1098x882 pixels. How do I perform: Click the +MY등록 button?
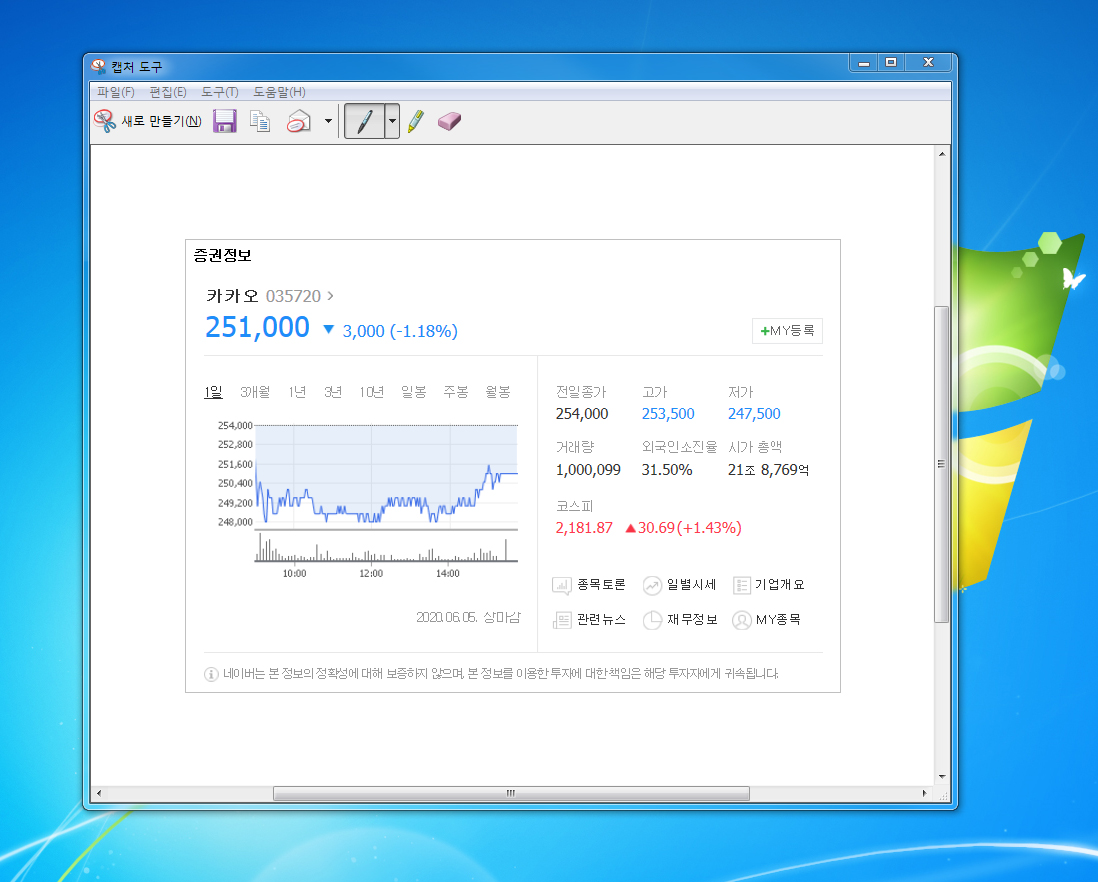tap(787, 330)
